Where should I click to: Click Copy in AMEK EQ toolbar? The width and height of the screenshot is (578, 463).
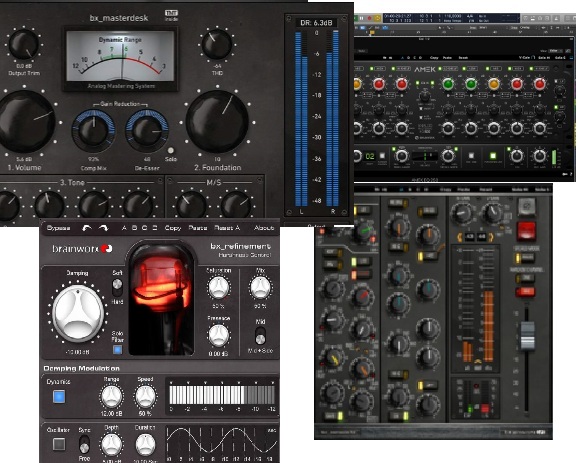(x=434, y=58)
